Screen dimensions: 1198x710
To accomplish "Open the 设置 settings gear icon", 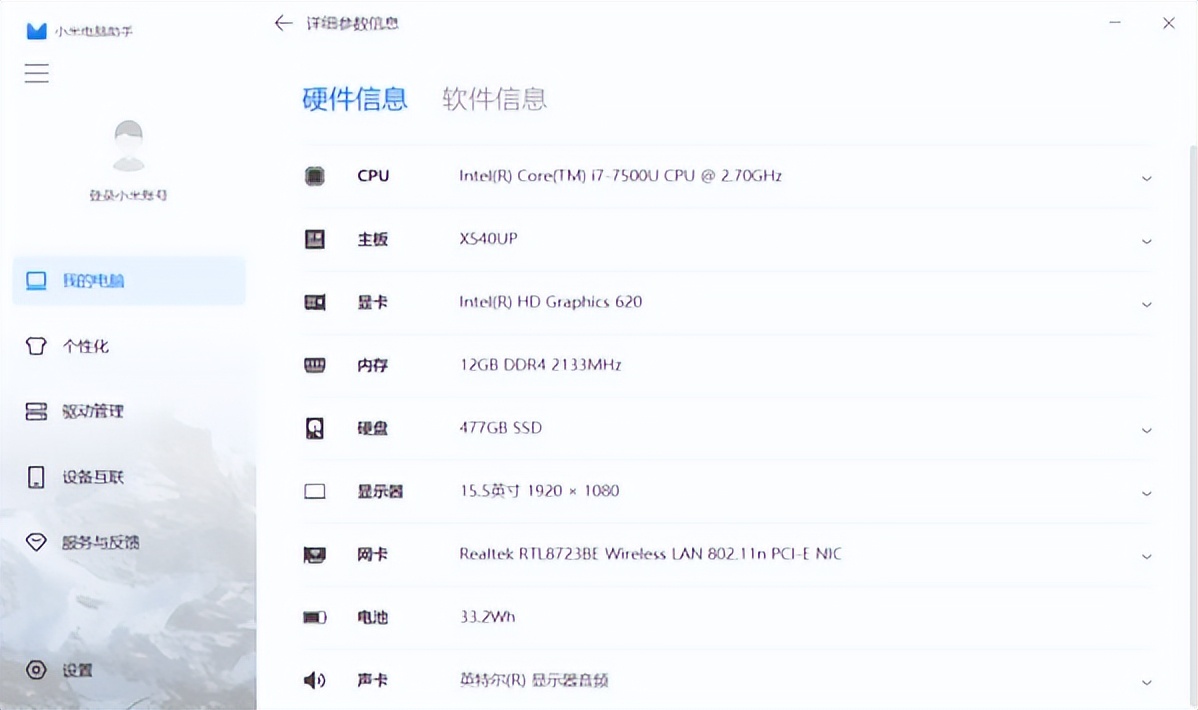I will (36, 670).
